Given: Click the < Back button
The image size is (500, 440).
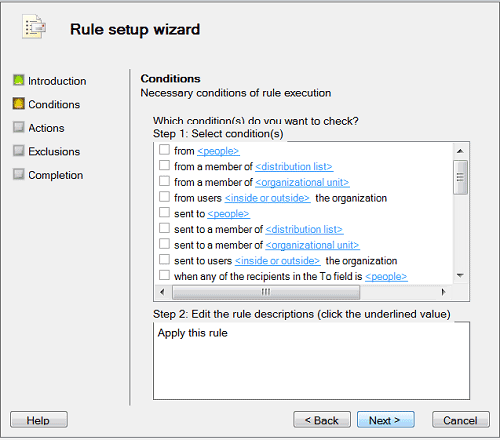Looking at the screenshot, I should (x=322, y=420).
